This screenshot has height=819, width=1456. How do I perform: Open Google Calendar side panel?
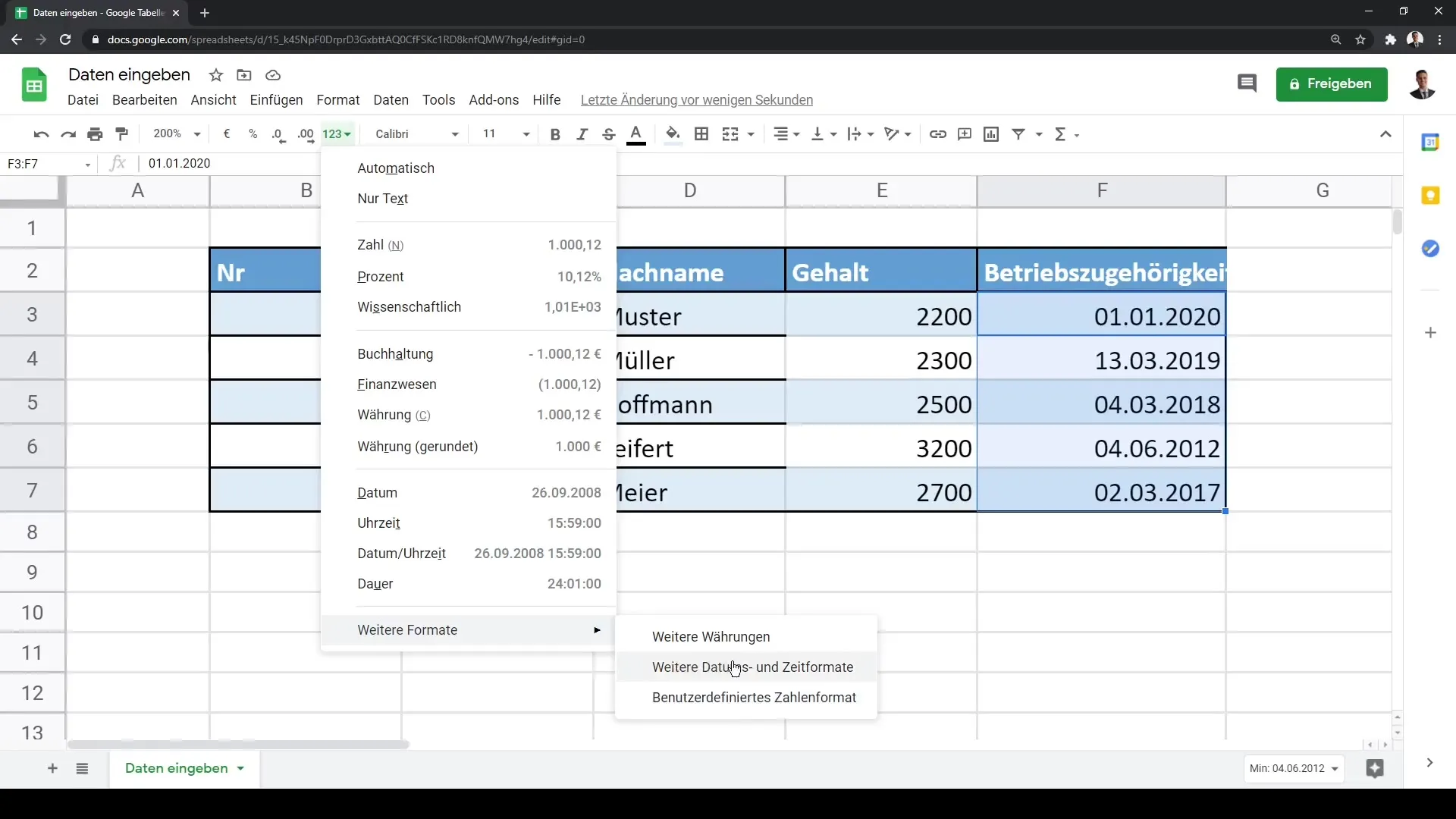[1430, 142]
